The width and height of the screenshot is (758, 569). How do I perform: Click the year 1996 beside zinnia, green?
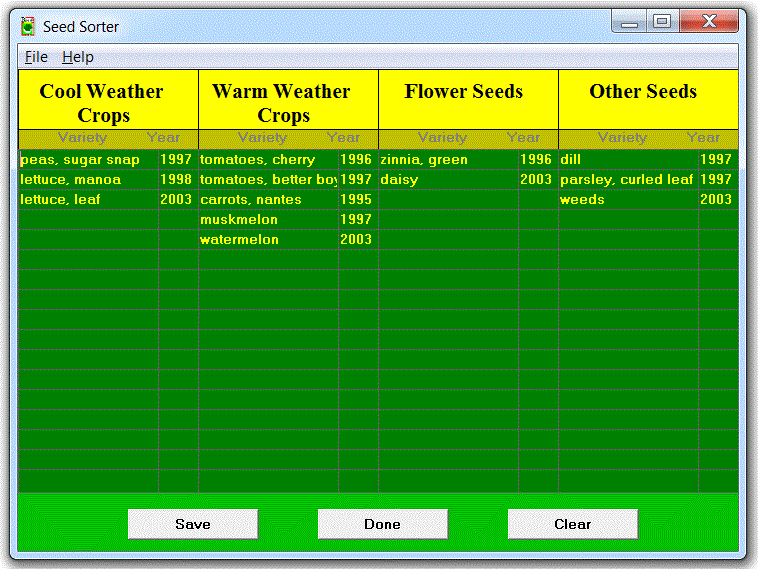pos(538,160)
